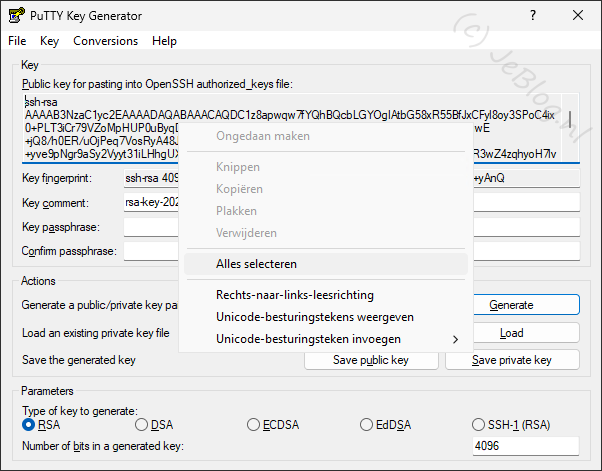Choose the EdDSA key type option
Screen dimensions: 602x471
(x=367, y=425)
